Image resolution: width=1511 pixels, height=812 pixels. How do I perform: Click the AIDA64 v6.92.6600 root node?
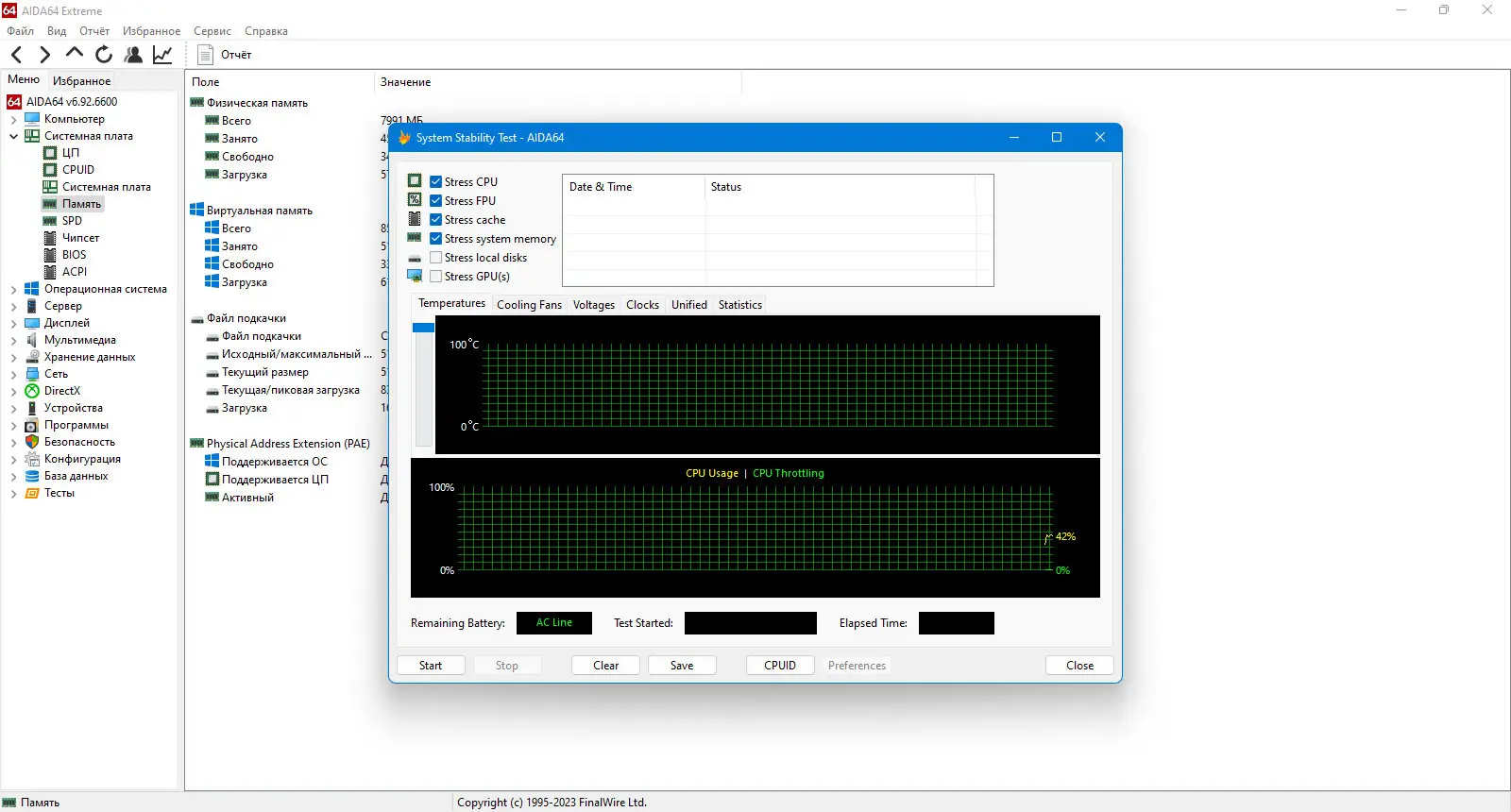[72, 102]
